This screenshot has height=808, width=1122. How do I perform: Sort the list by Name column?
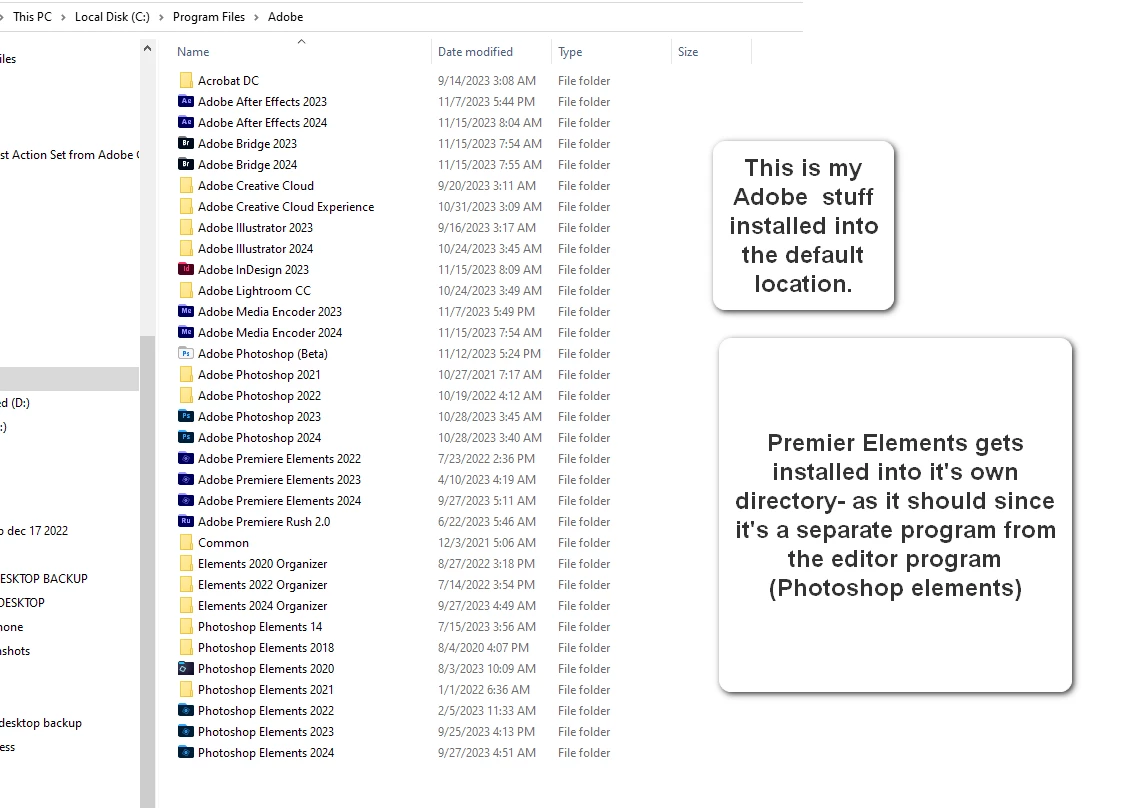click(x=193, y=52)
